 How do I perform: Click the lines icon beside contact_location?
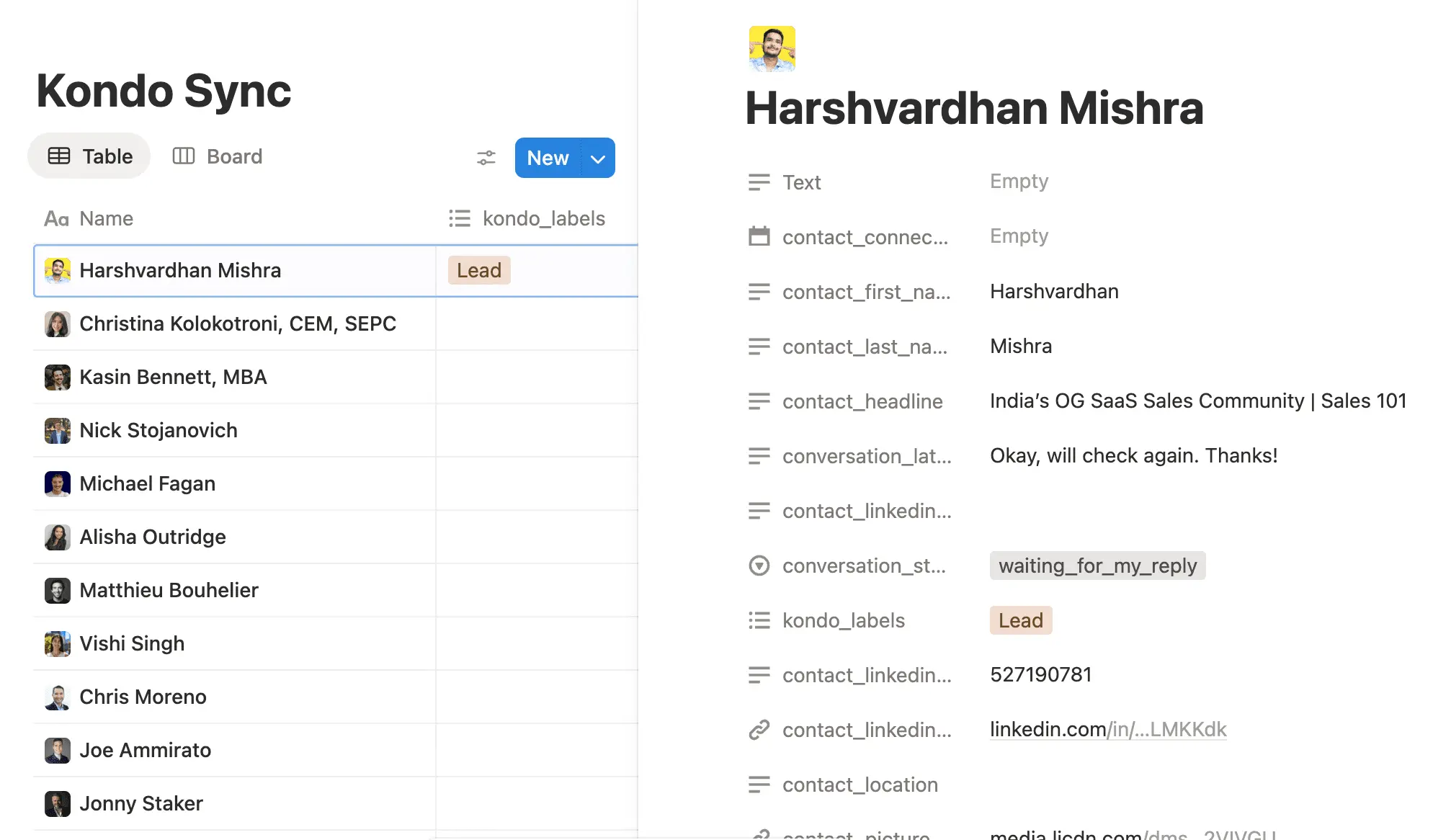tap(759, 785)
